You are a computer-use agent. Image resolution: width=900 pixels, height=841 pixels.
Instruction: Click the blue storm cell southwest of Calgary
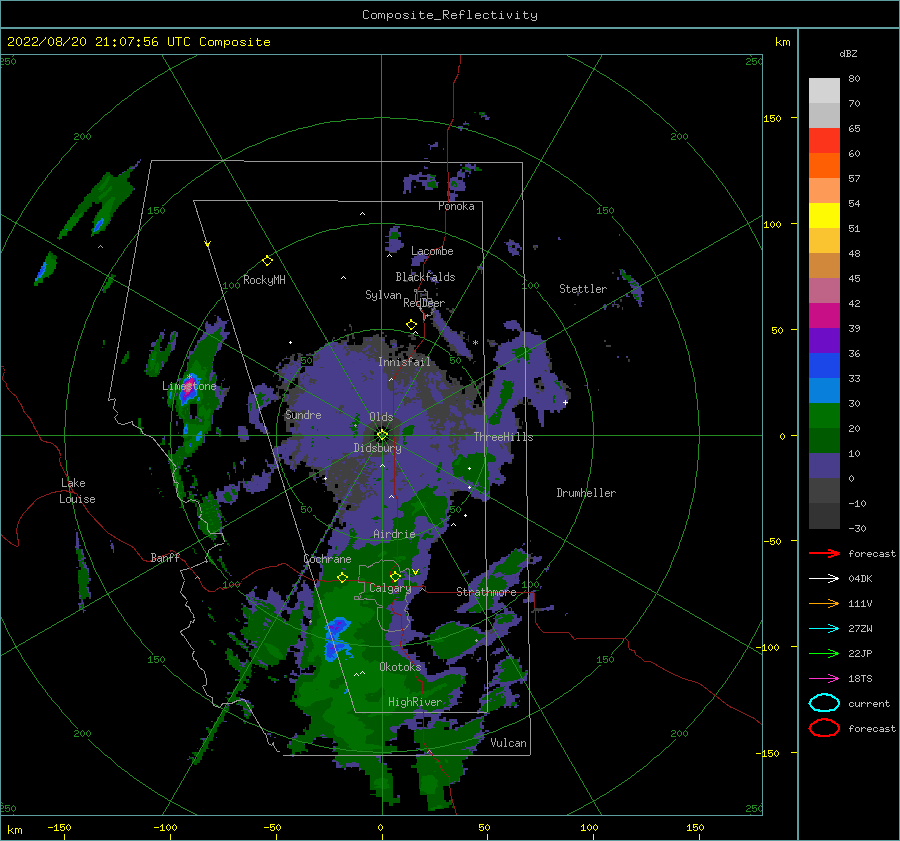point(336,637)
